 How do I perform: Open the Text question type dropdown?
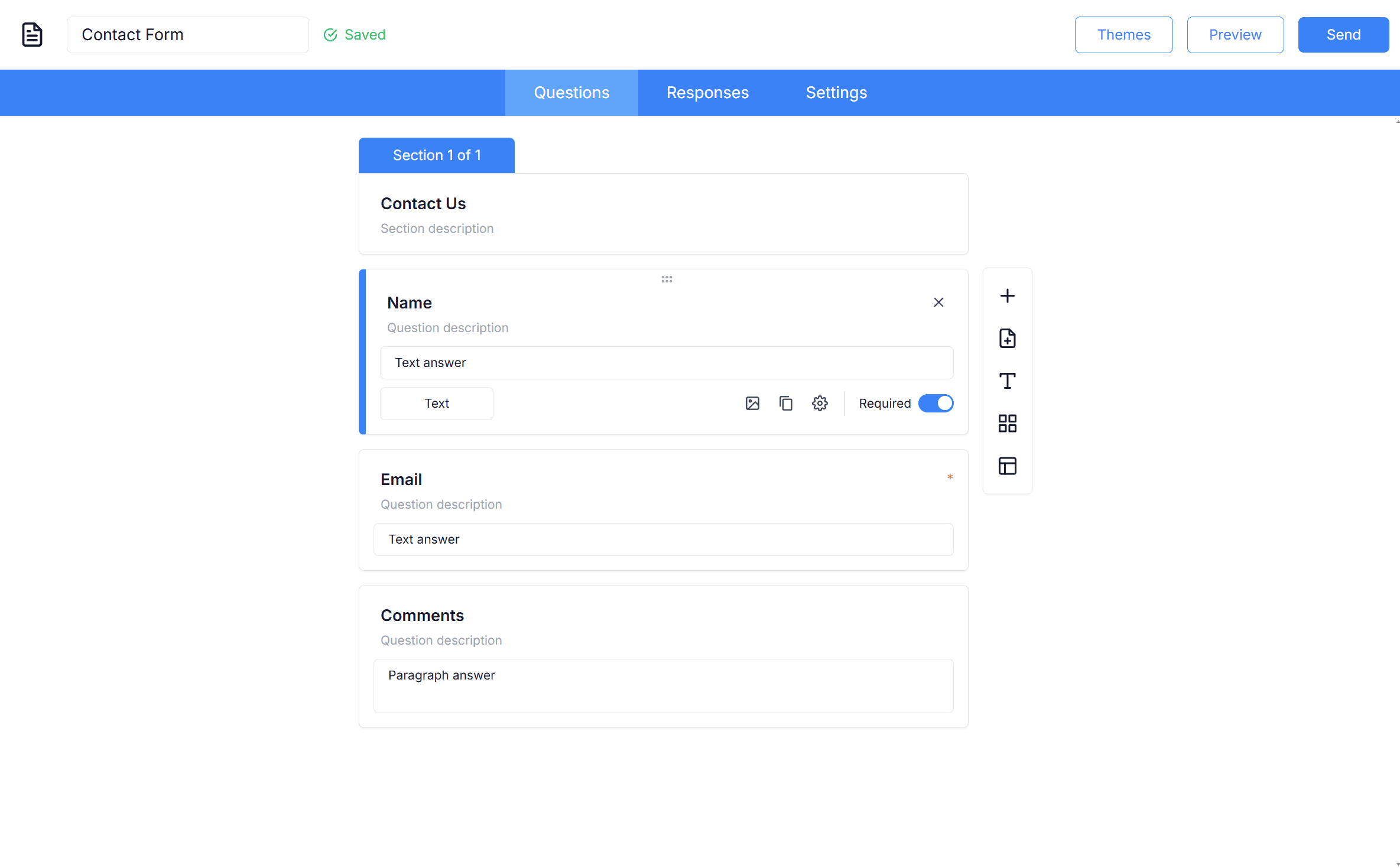(x=437, y=404)
